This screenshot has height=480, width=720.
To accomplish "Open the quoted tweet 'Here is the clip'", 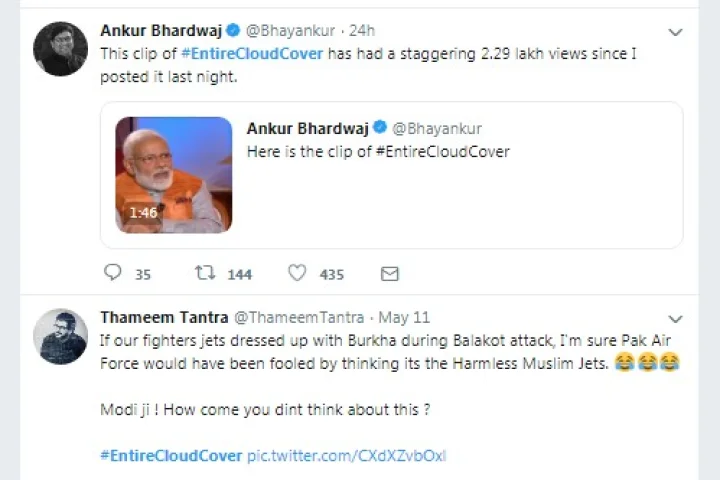I will (x=392, y=175).
